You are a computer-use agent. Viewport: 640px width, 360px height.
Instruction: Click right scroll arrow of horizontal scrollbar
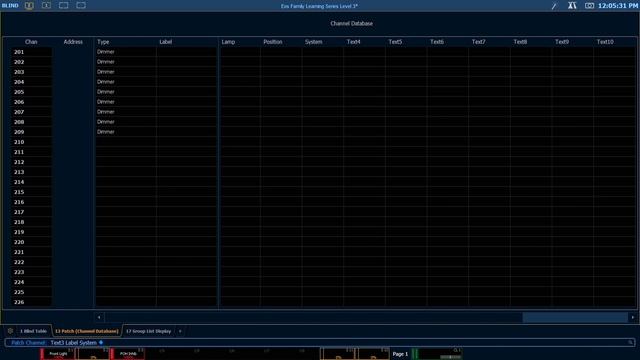633,317
